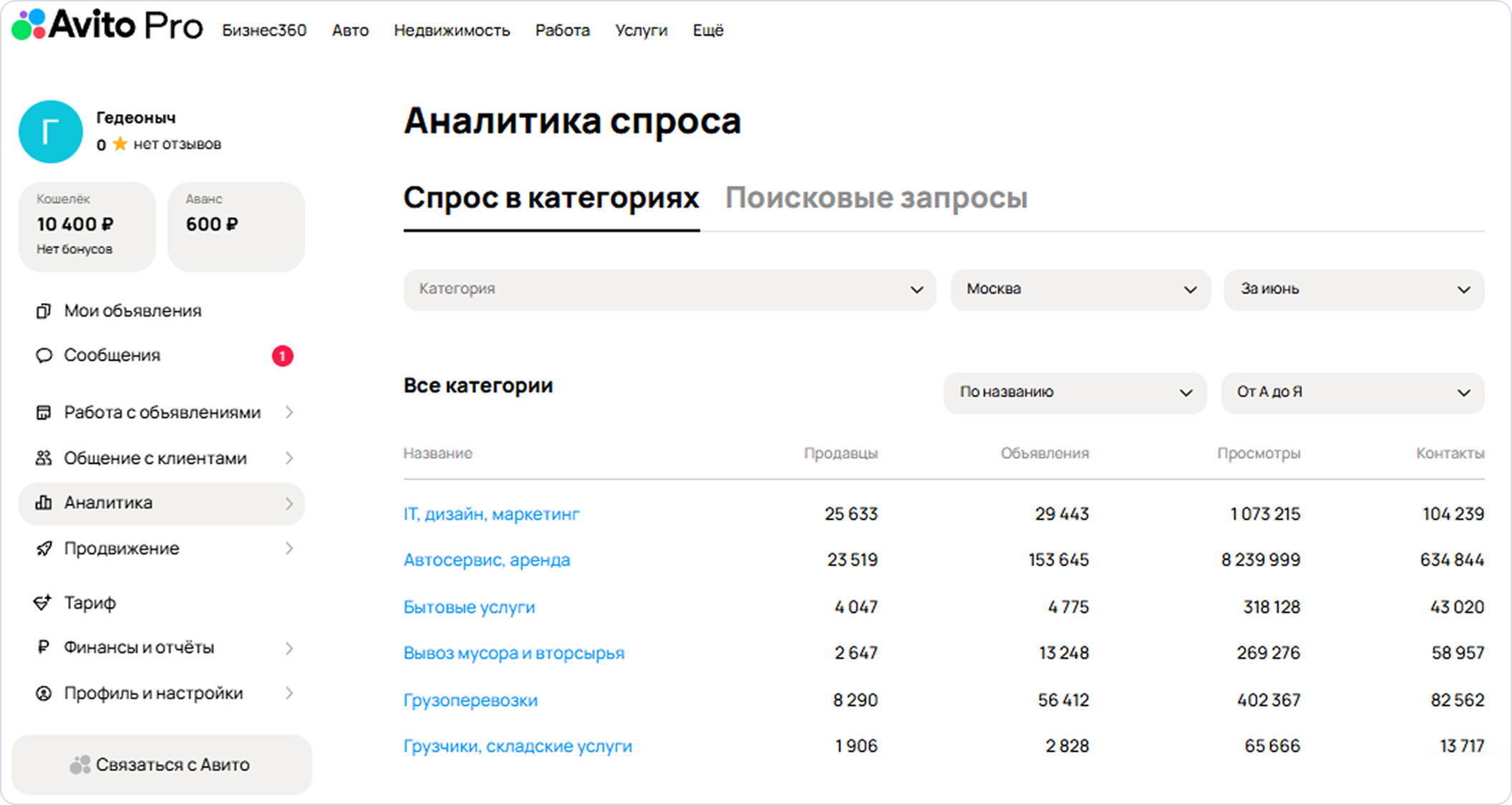This screenshot has width=1512, height=805.
Task: Open the По названию sorting dropdown
Action: (1074, 392)
